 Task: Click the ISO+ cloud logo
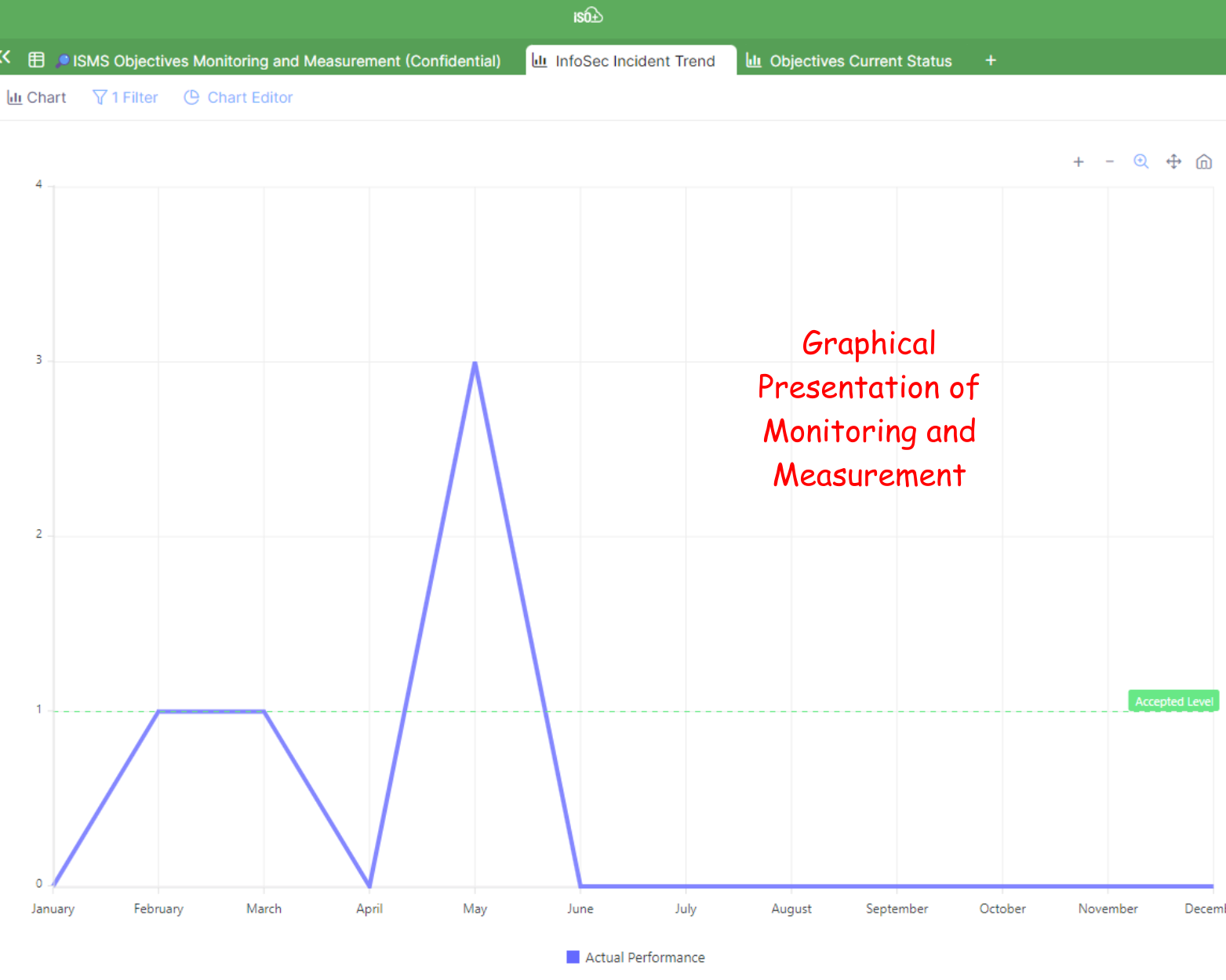588,16
